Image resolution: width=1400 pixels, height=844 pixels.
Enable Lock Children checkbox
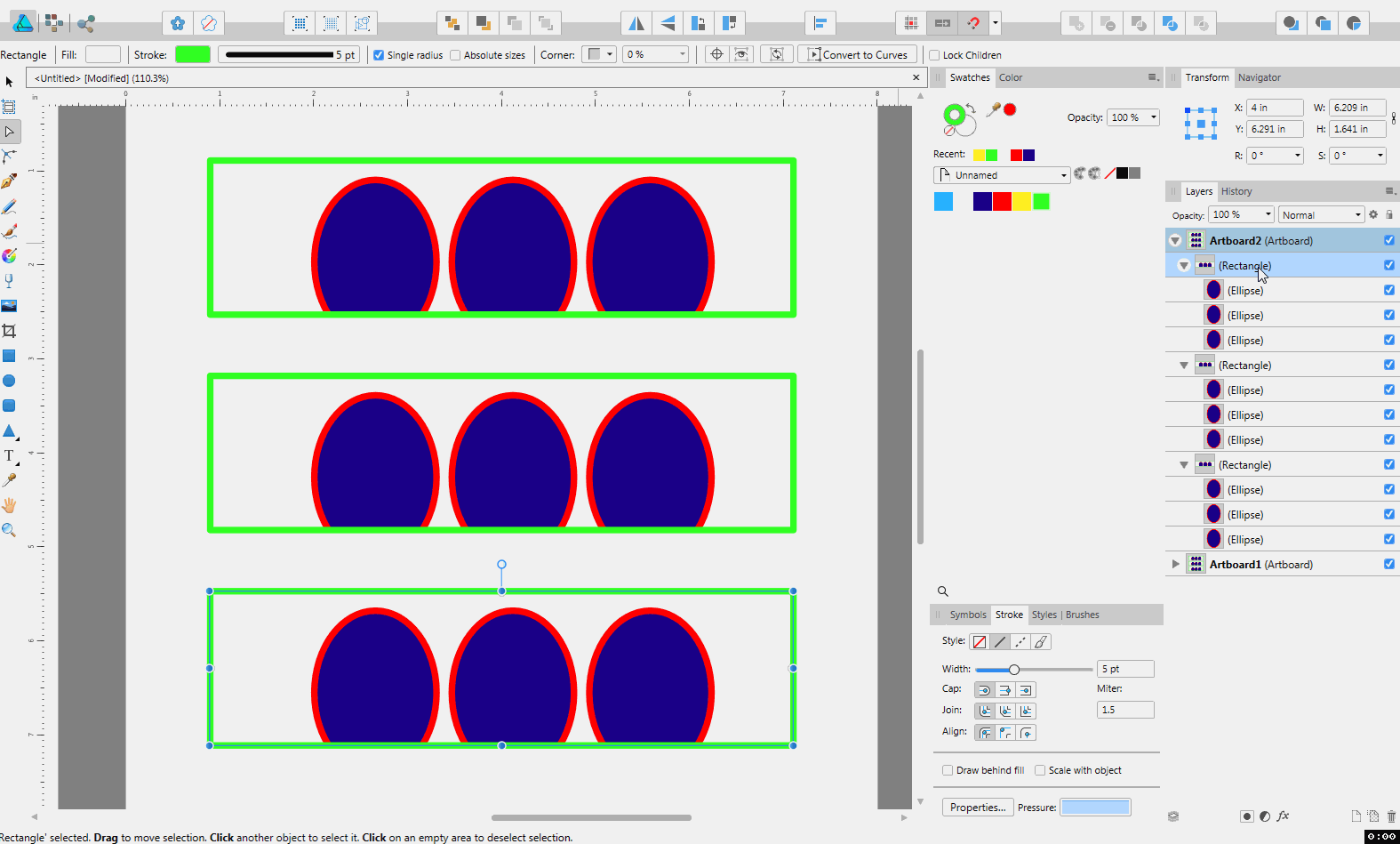(934, 55)
